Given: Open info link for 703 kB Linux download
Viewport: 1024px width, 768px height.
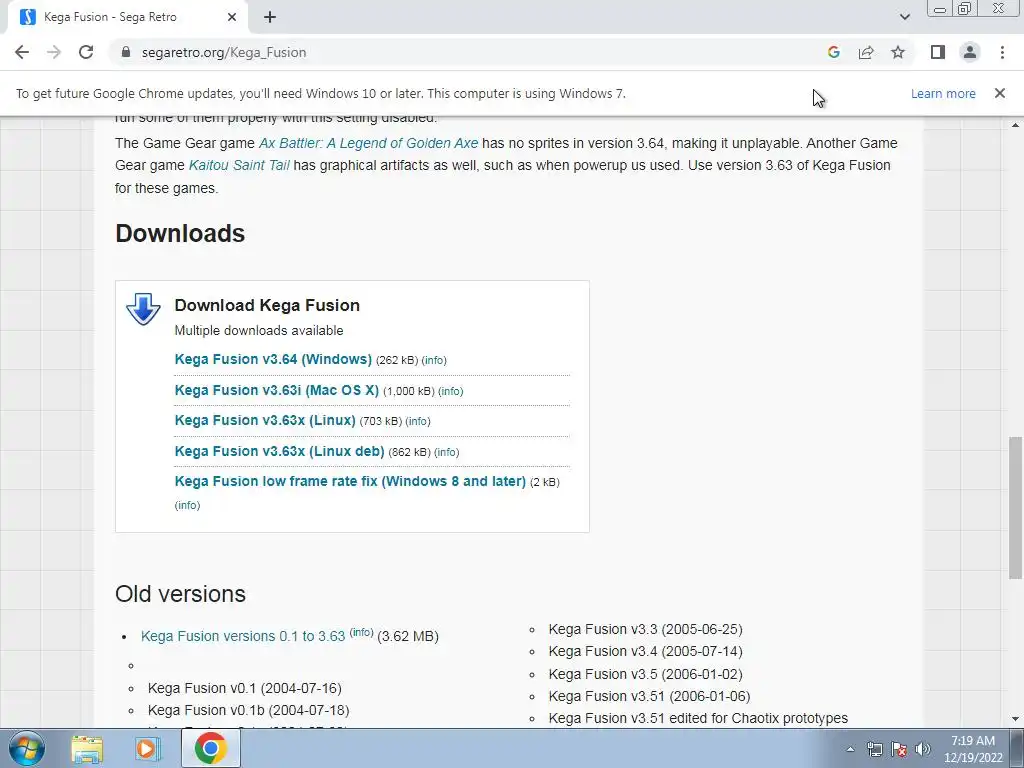Looking at the screenshot, I should pyautogui.click(x=418, y=421).
